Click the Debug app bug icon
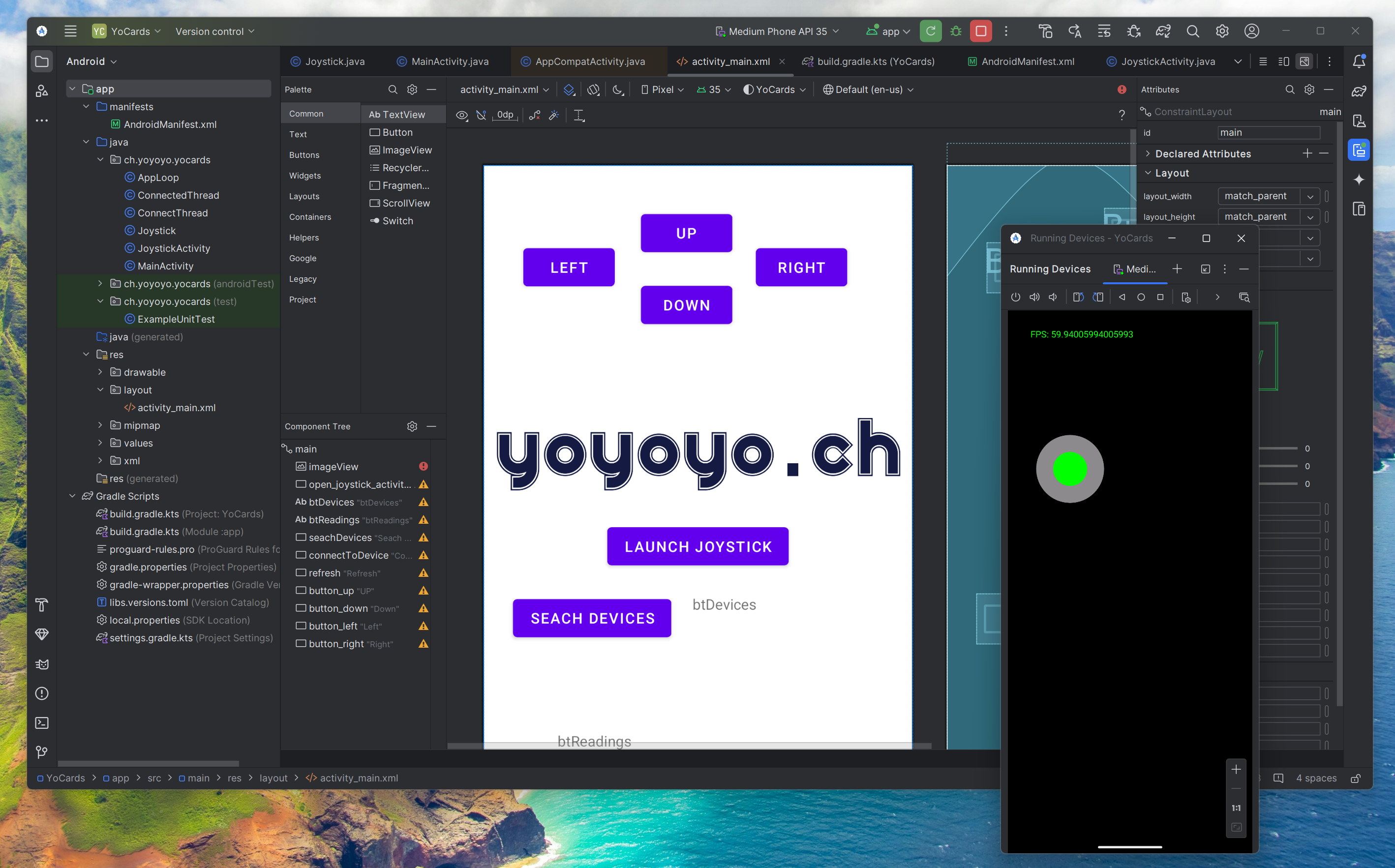1395x868 pixels. (956, 31)
